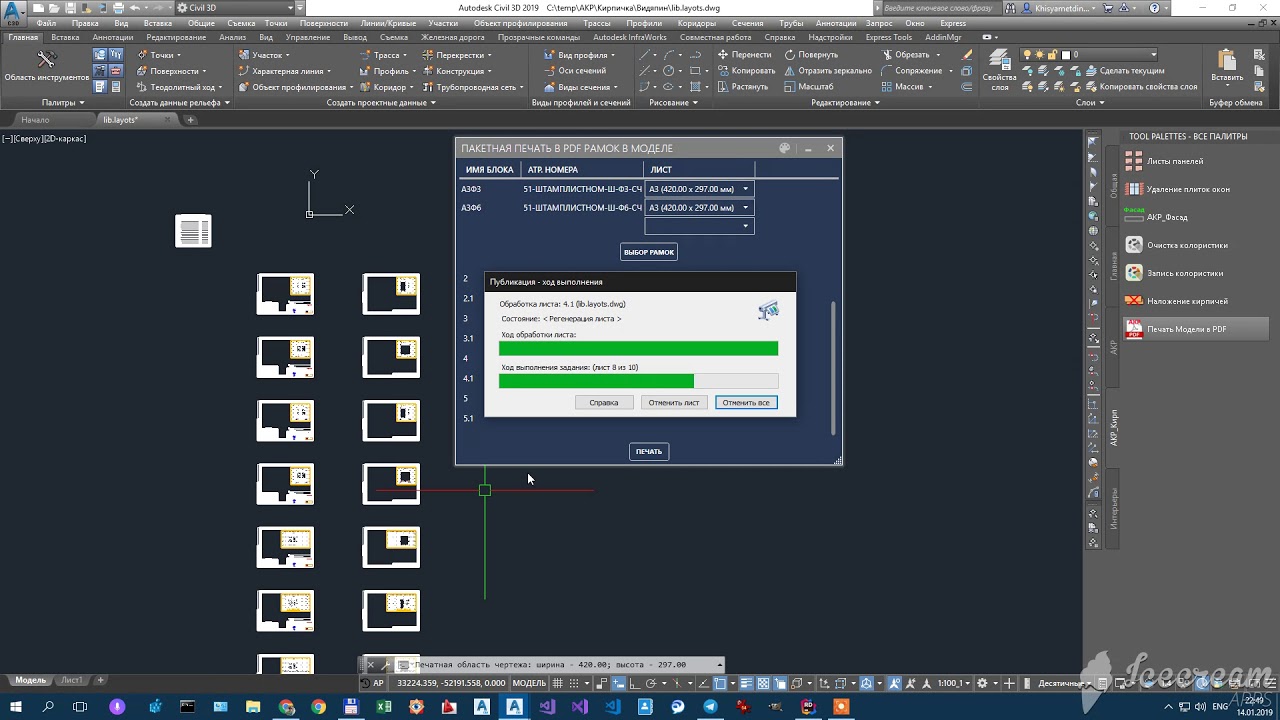Screen dimensions: 1280x720
Task: Click Сделать текущим layer button
Action: tap(1124, 71)
